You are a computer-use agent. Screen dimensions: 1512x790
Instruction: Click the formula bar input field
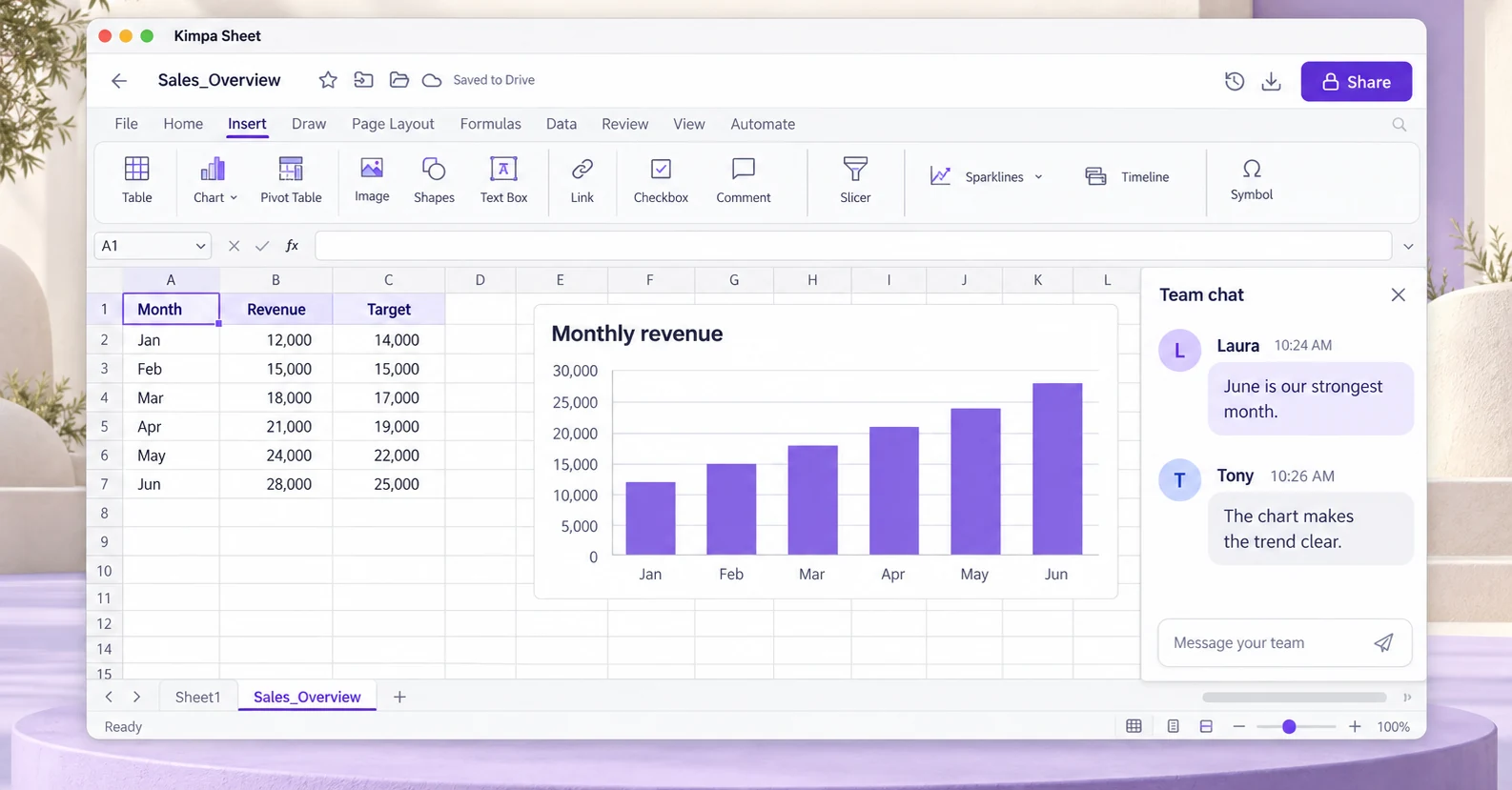pyautogui.click(x=852, y=246)
